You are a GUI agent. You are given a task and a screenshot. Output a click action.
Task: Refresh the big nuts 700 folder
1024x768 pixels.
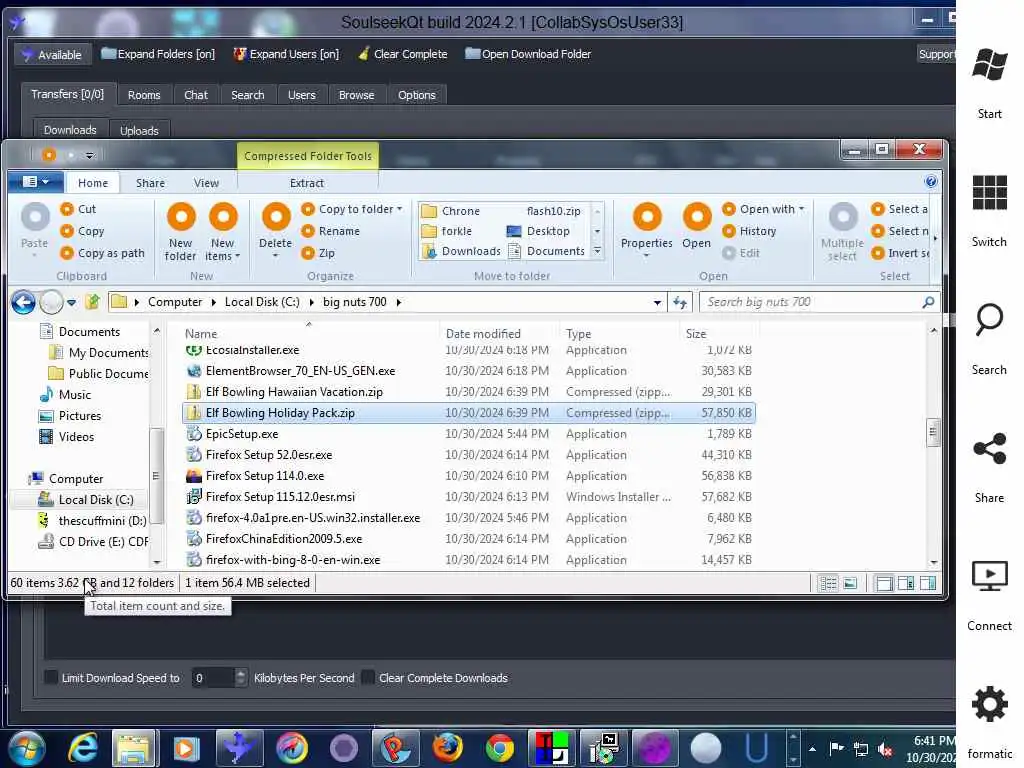coord(680,302)
